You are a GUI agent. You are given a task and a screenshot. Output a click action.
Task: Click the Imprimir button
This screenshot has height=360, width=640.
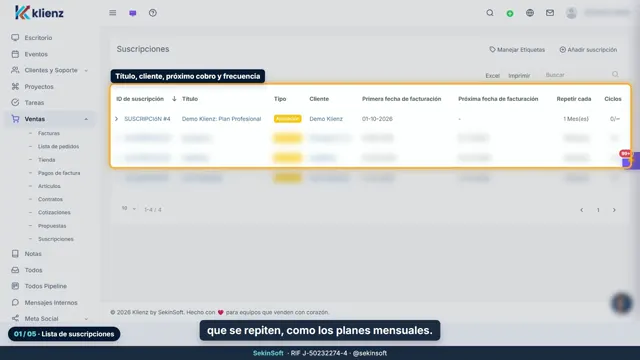519,76
